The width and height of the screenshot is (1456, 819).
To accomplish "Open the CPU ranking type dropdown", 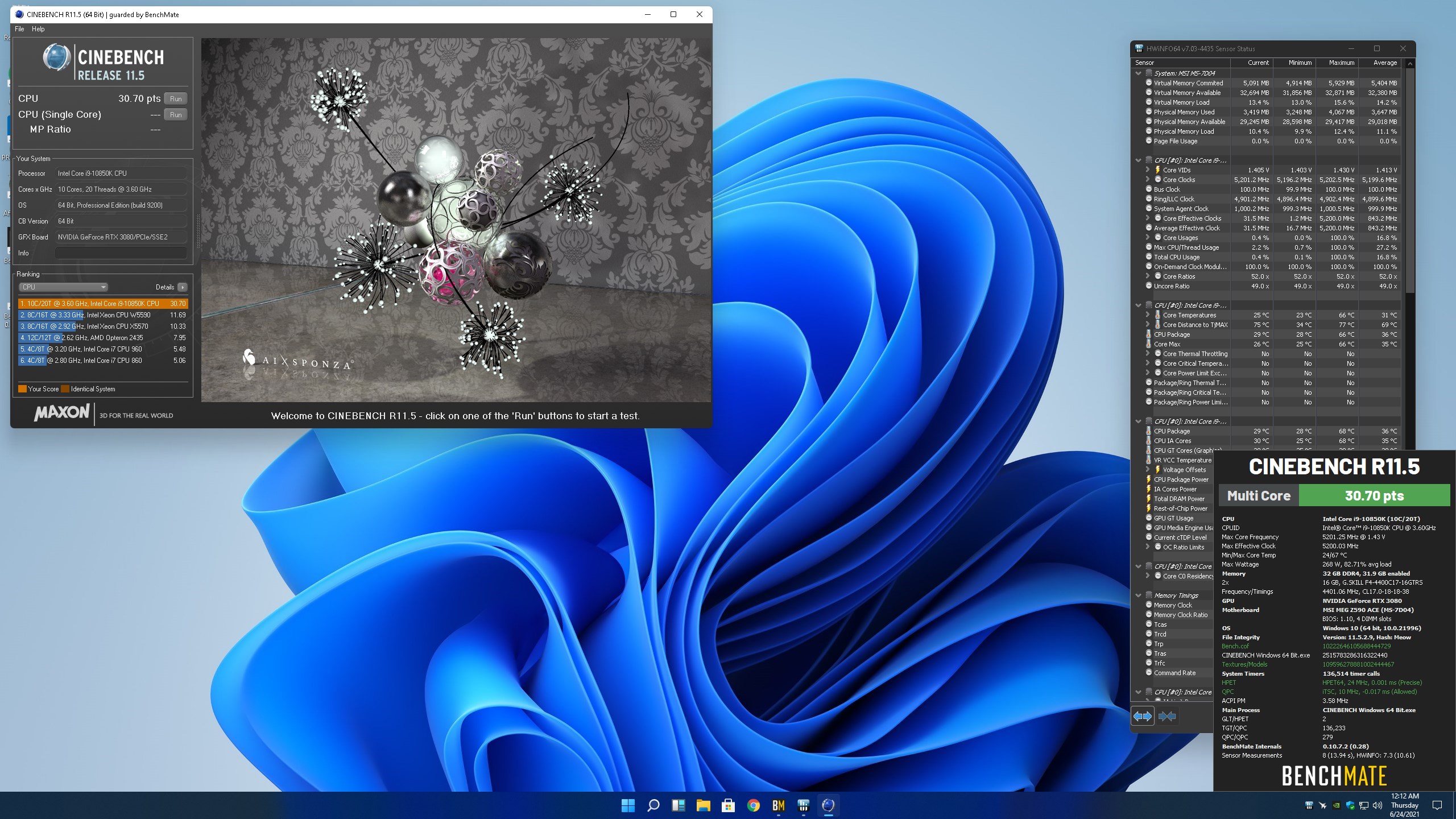I will click(63, 287).
